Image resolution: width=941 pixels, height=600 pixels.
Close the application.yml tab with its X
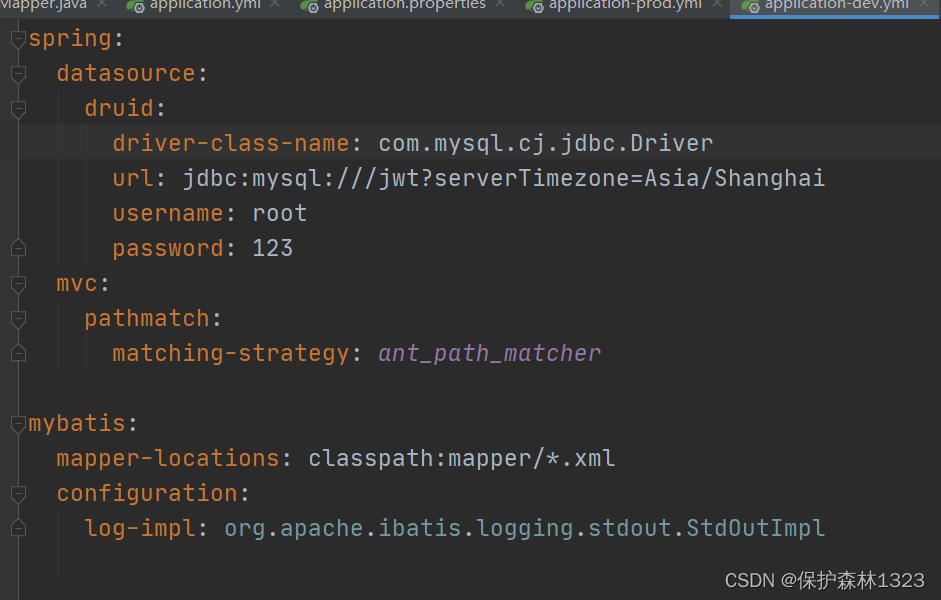click(x=275, y=6)
